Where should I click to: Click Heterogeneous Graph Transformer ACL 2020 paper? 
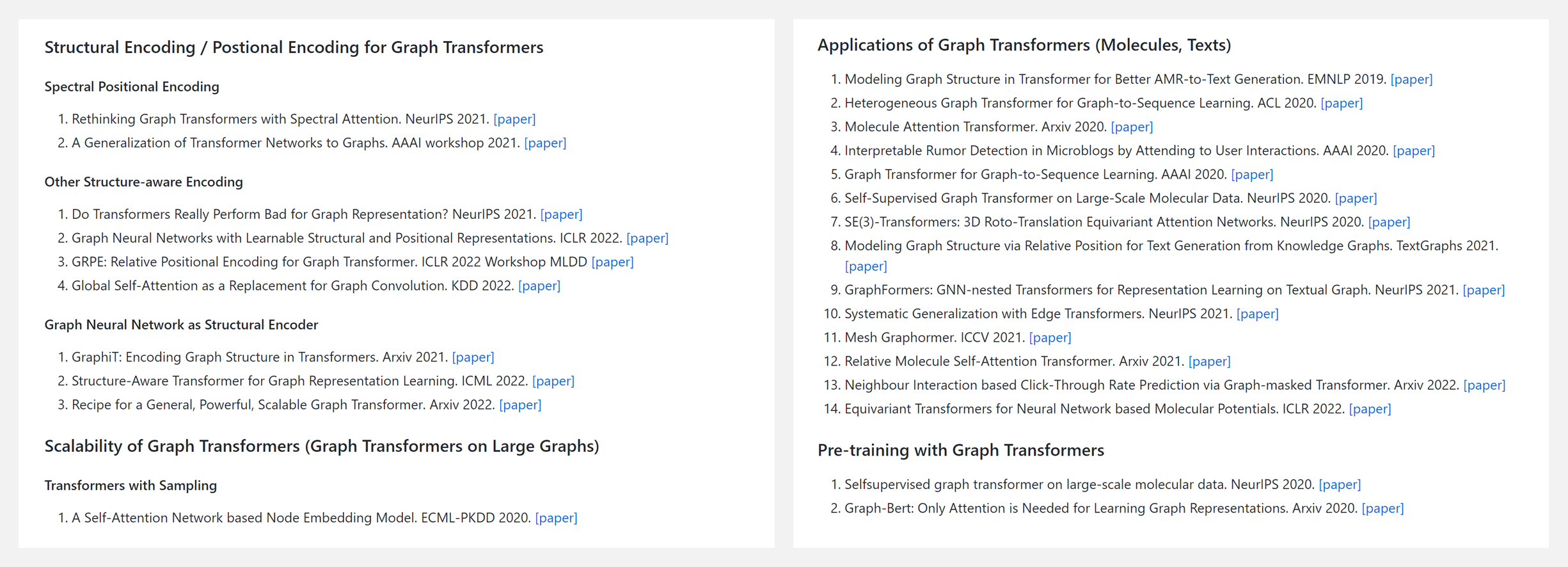(1342, 103)
